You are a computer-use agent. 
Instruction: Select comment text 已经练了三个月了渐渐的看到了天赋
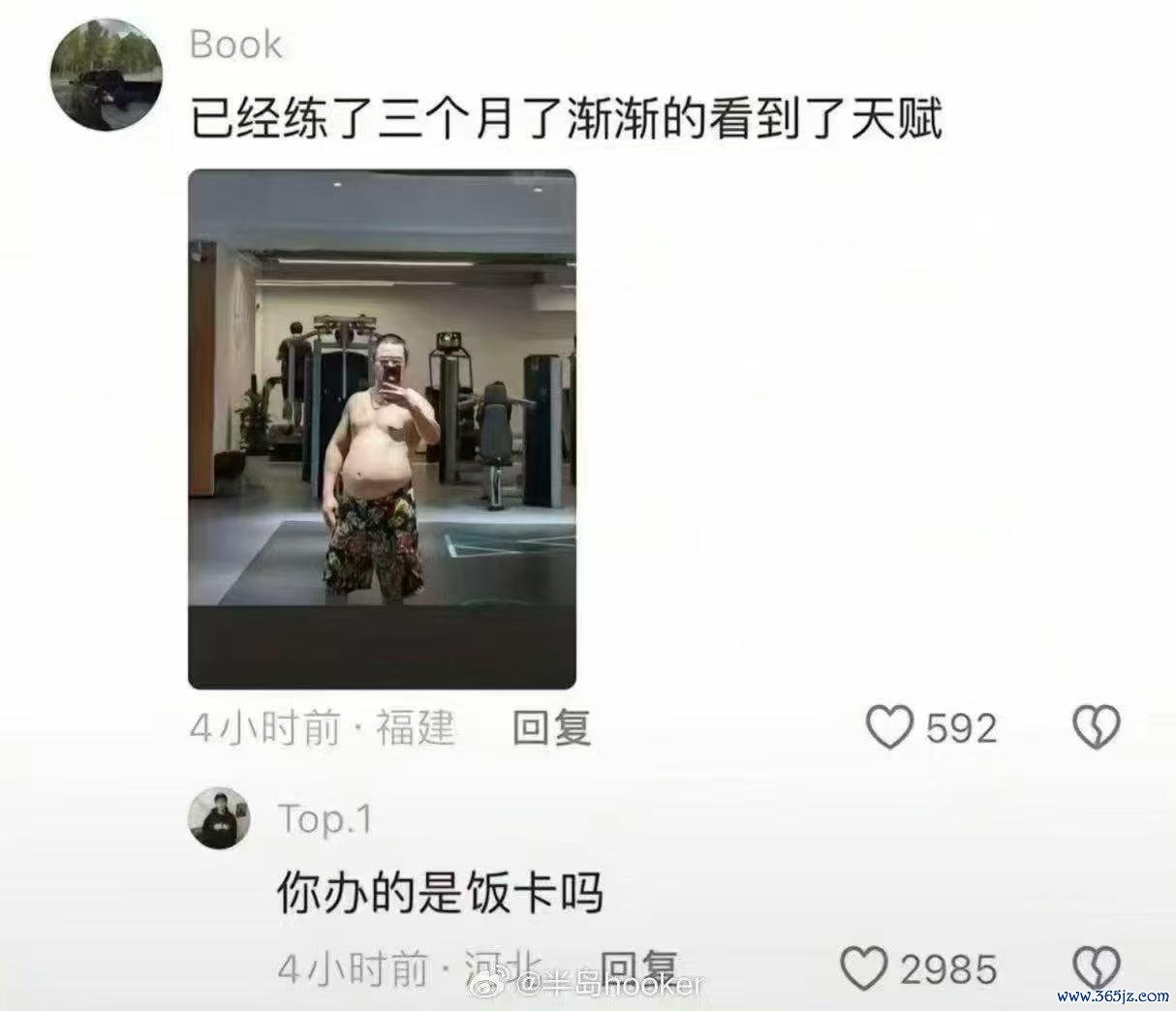[566, 121]
